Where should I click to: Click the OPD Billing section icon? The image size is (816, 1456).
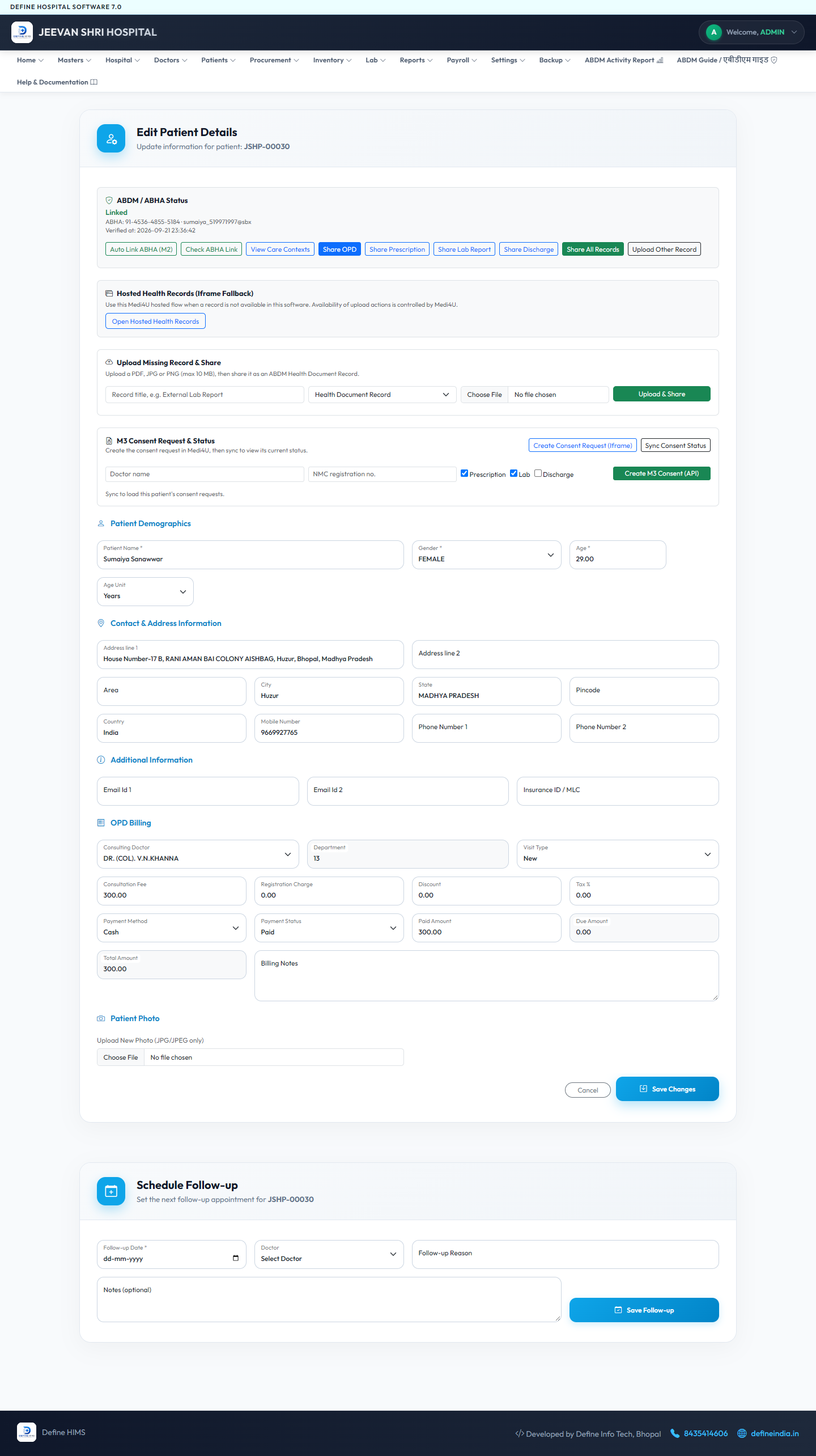click(x=101, y=823)
